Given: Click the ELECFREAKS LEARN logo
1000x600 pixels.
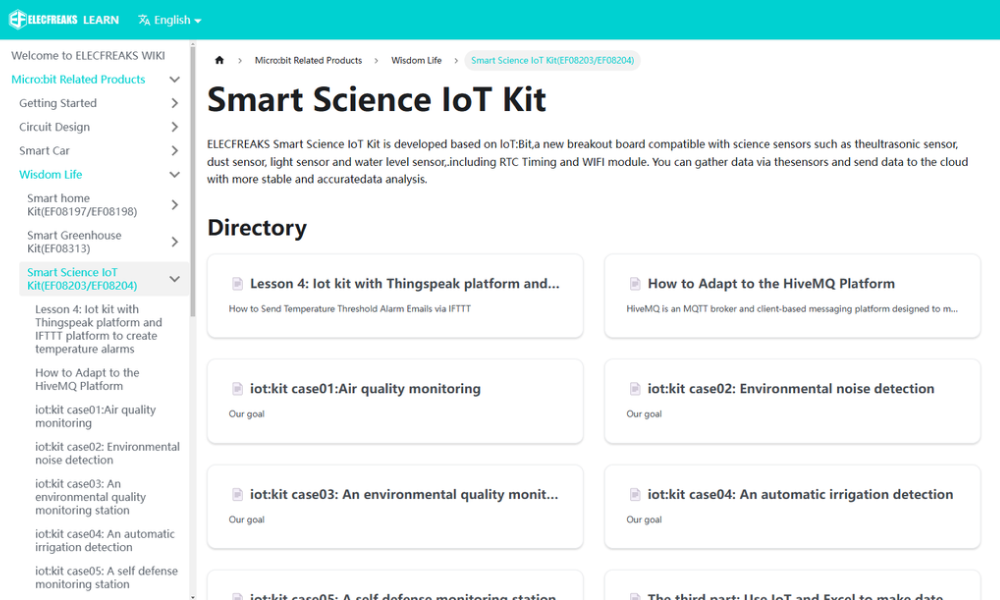Looking at the screenshot, I should click(x=64, y=20).
